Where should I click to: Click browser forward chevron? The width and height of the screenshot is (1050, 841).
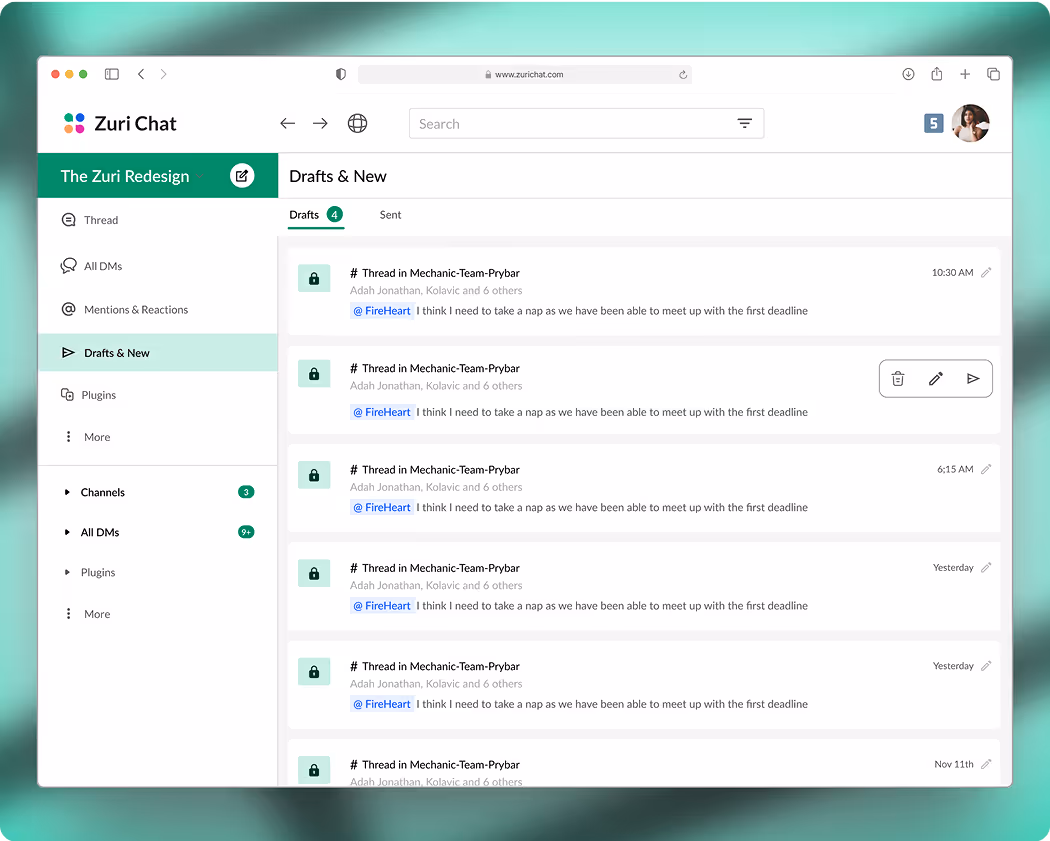point(163,74)
